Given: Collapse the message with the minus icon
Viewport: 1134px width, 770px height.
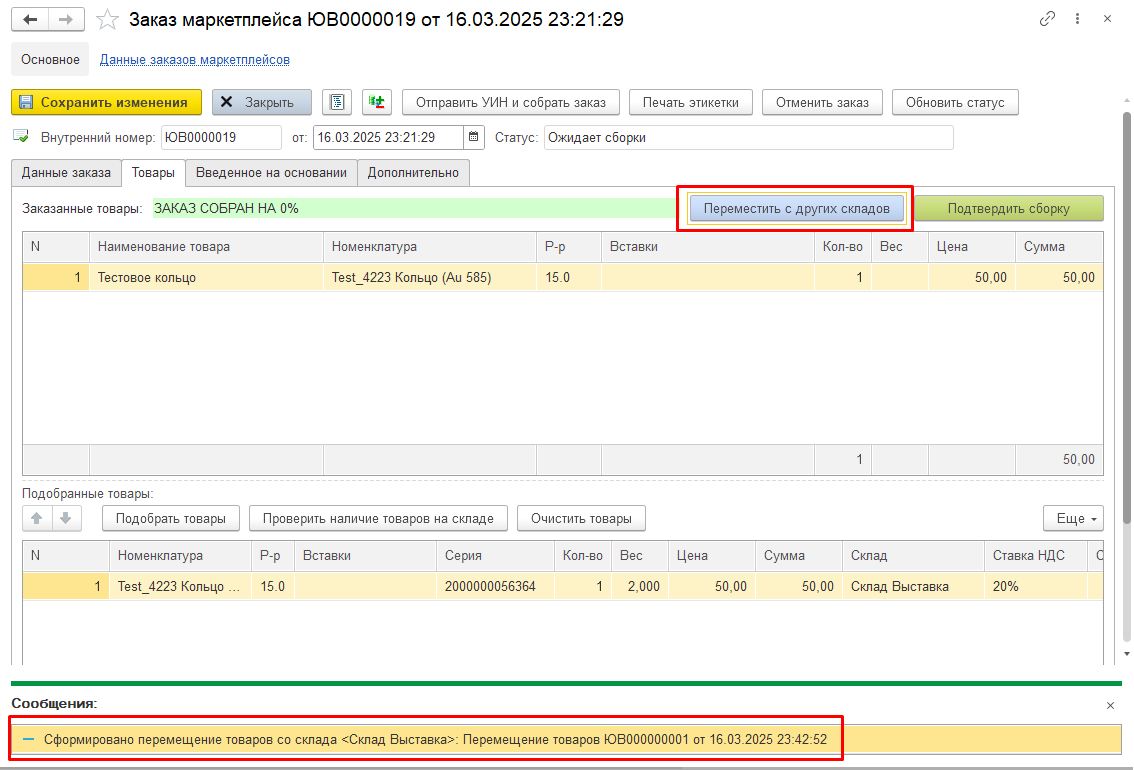Looking at the screenshot, I should (x=28, y=740).
